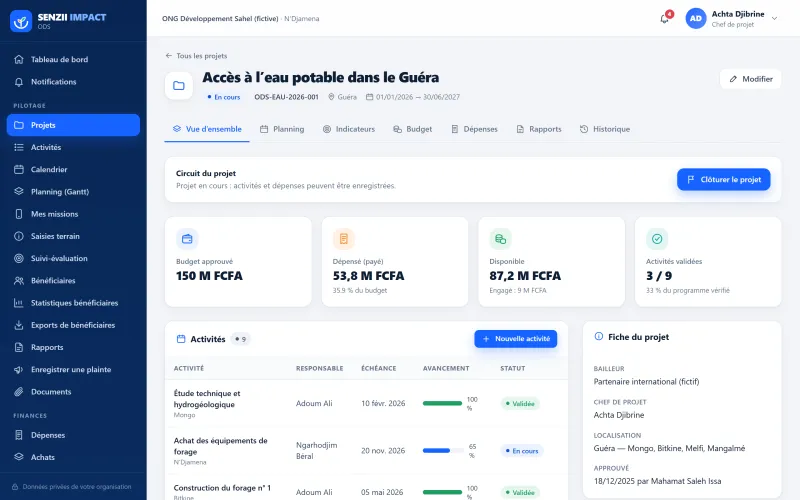Click the Budget approuvé wallet icon
This screenshot has height=500, width=800.
pyautogui.click(x=187, y=239)
